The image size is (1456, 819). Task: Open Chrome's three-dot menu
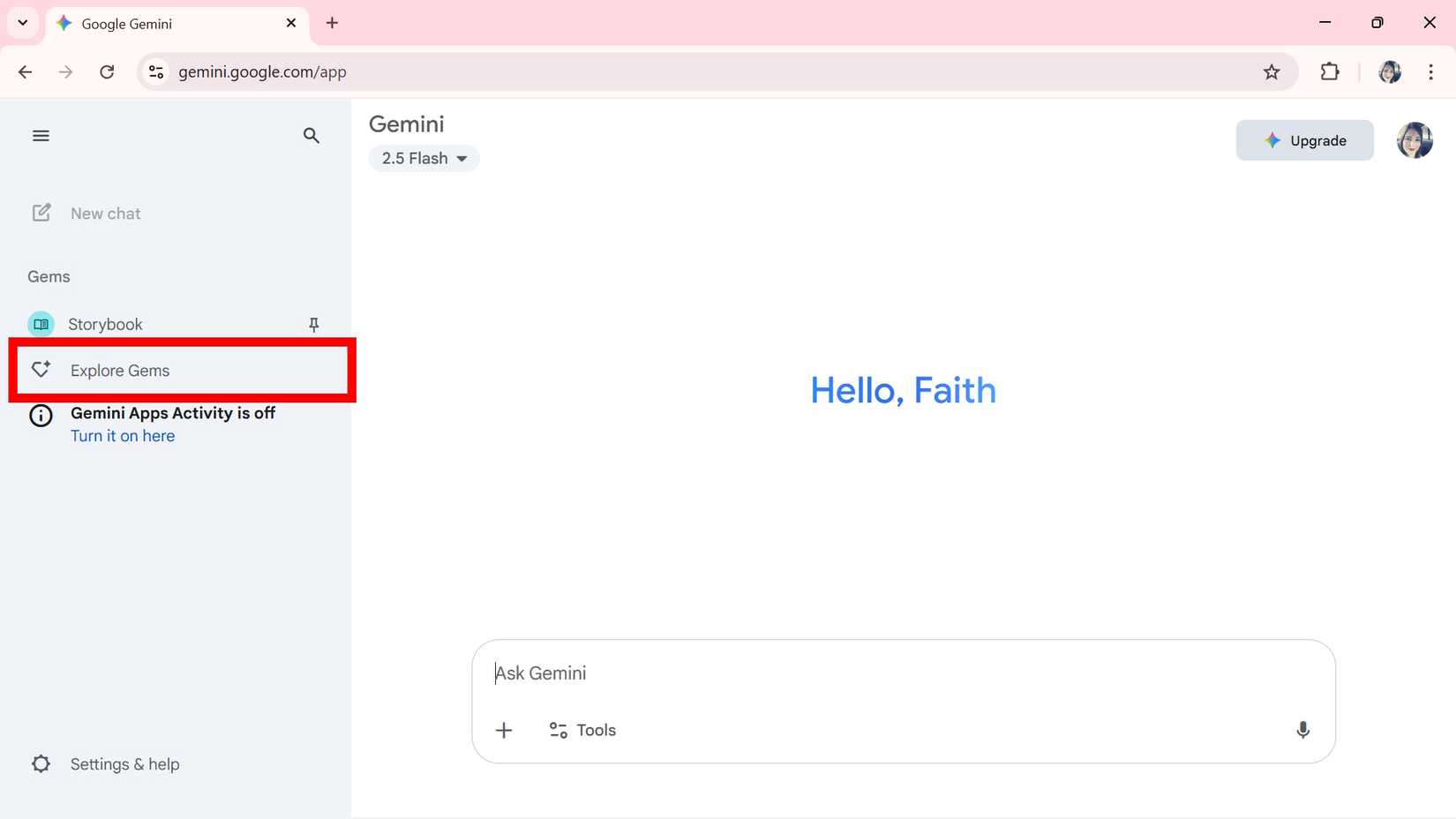click(x=1430, y=71)
